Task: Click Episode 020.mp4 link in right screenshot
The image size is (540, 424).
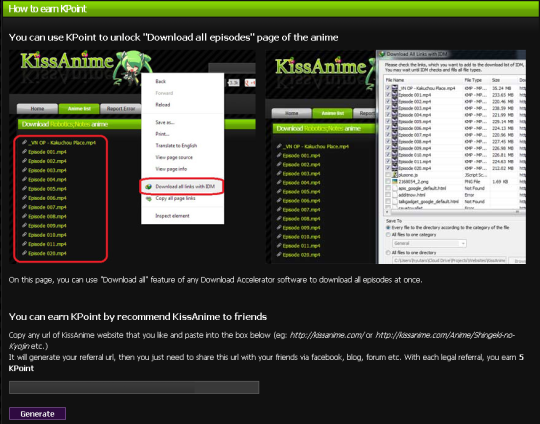Action: click(301, 255)
